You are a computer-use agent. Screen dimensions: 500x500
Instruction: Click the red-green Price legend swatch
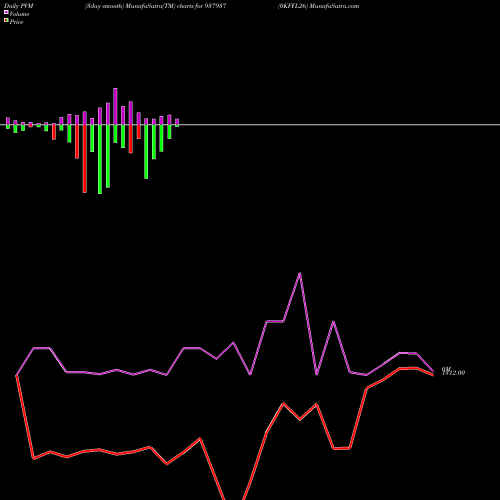6,21
